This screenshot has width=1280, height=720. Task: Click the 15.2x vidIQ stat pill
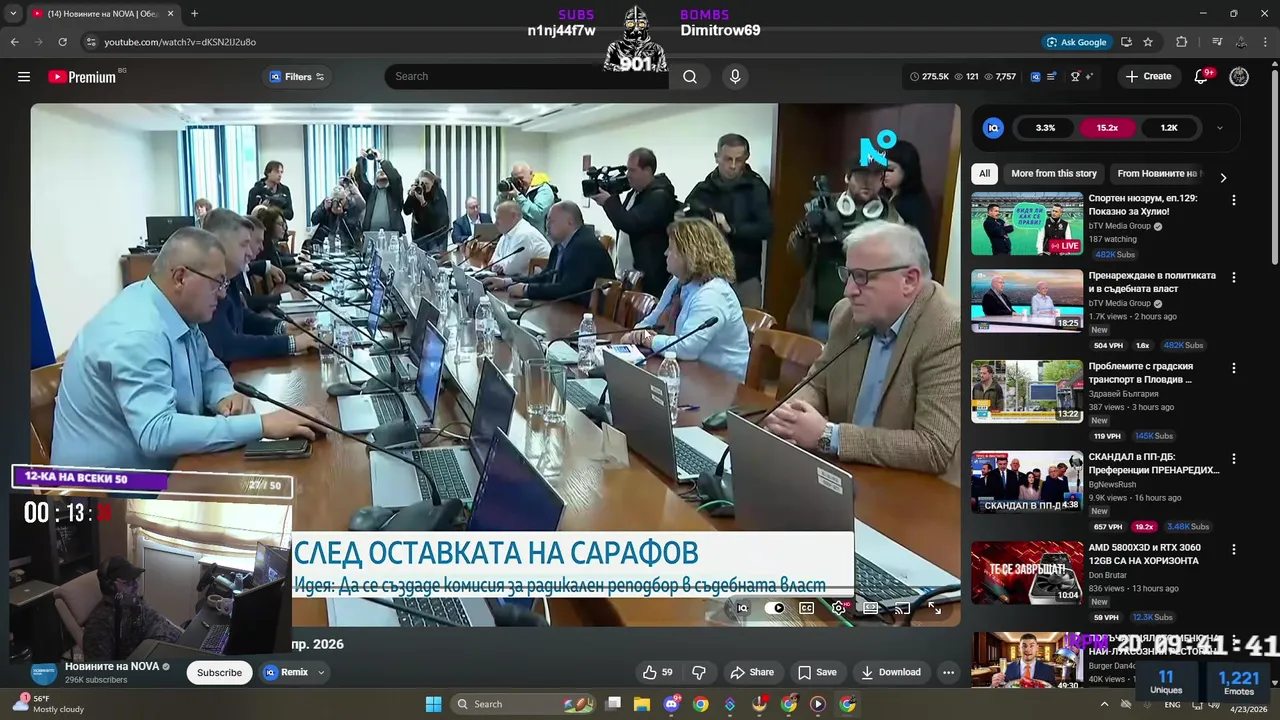1107,128
